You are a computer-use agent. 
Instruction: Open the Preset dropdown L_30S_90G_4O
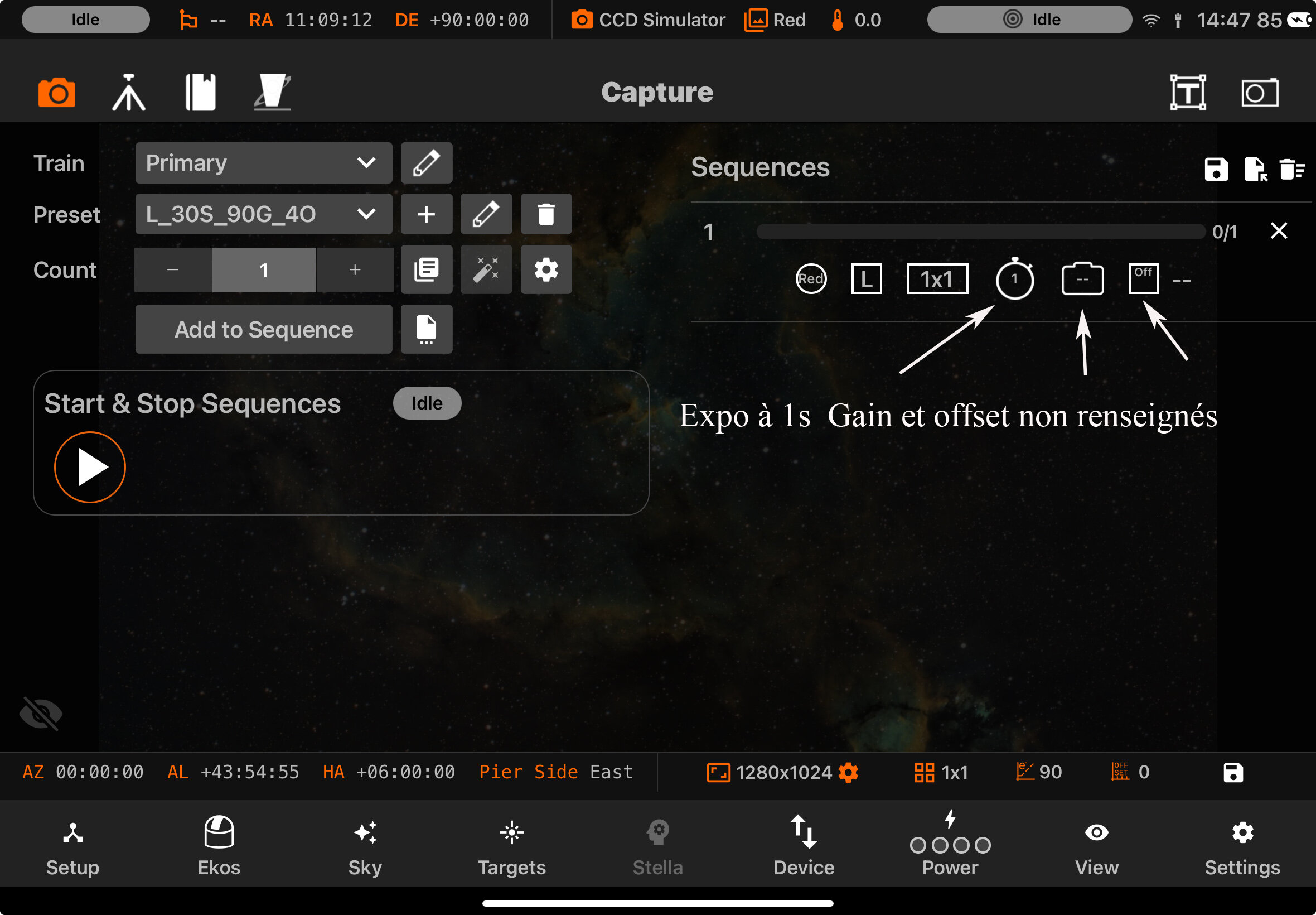click(x=264, y=214)
